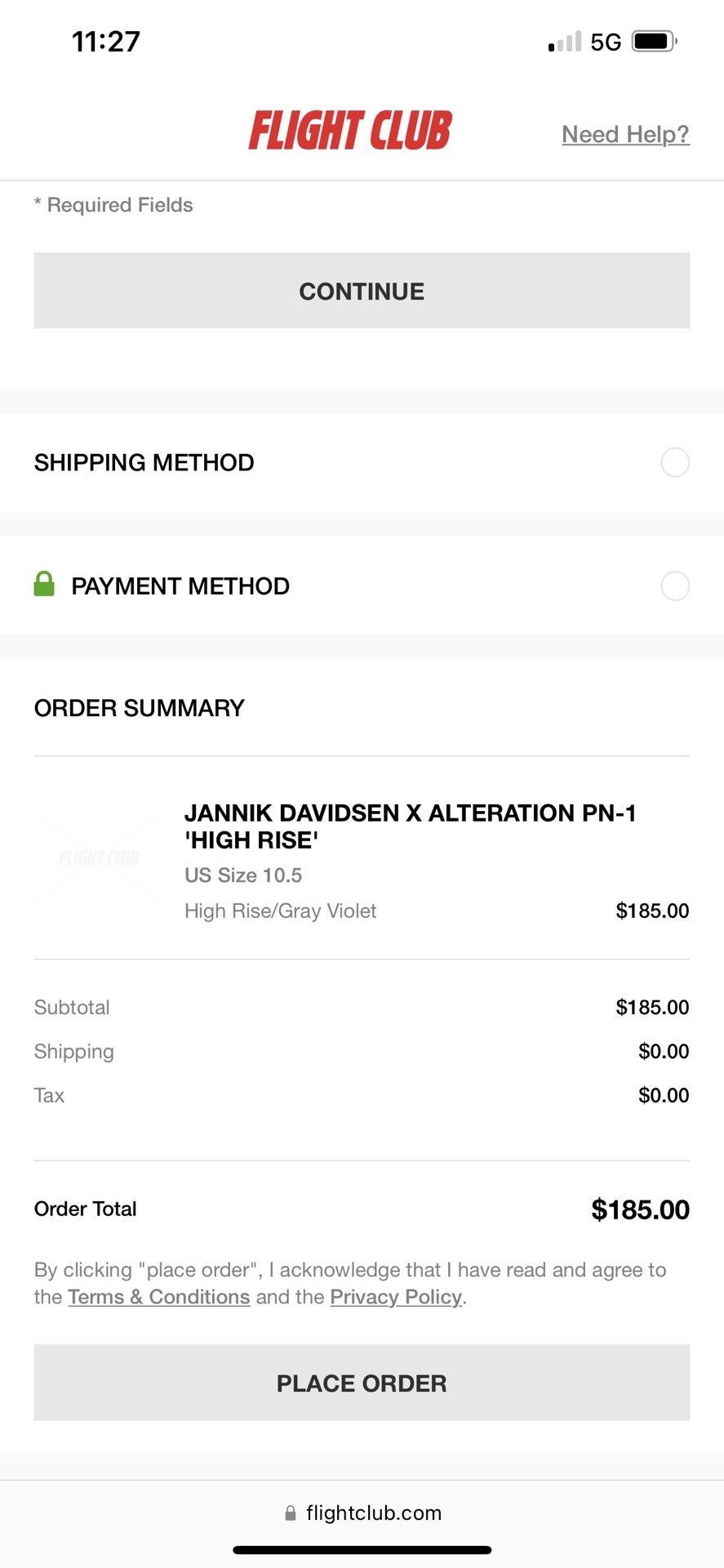This screenshot has height=1568, width=724.
Task: Open the Terms & Conditions link
Action: point(159,1297)
